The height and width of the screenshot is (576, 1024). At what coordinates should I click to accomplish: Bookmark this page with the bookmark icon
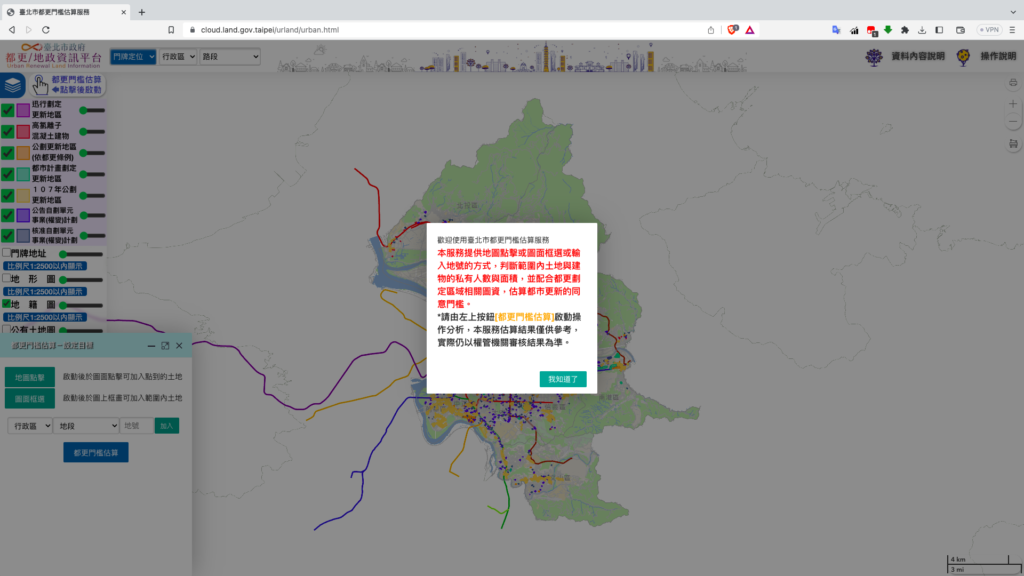pos(171,30)
